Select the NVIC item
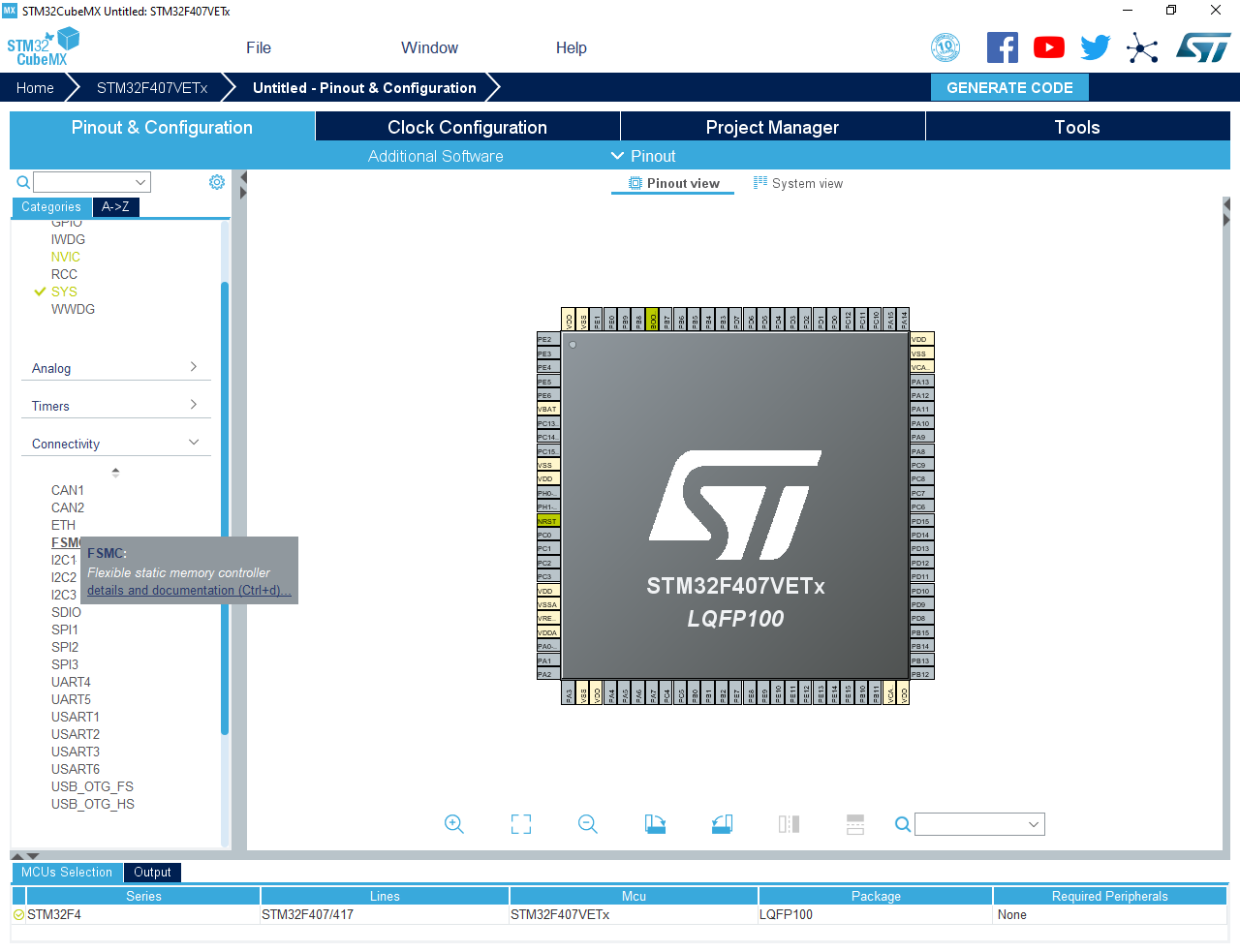Viewport: 1240px width, 952px height. point(66,257)
